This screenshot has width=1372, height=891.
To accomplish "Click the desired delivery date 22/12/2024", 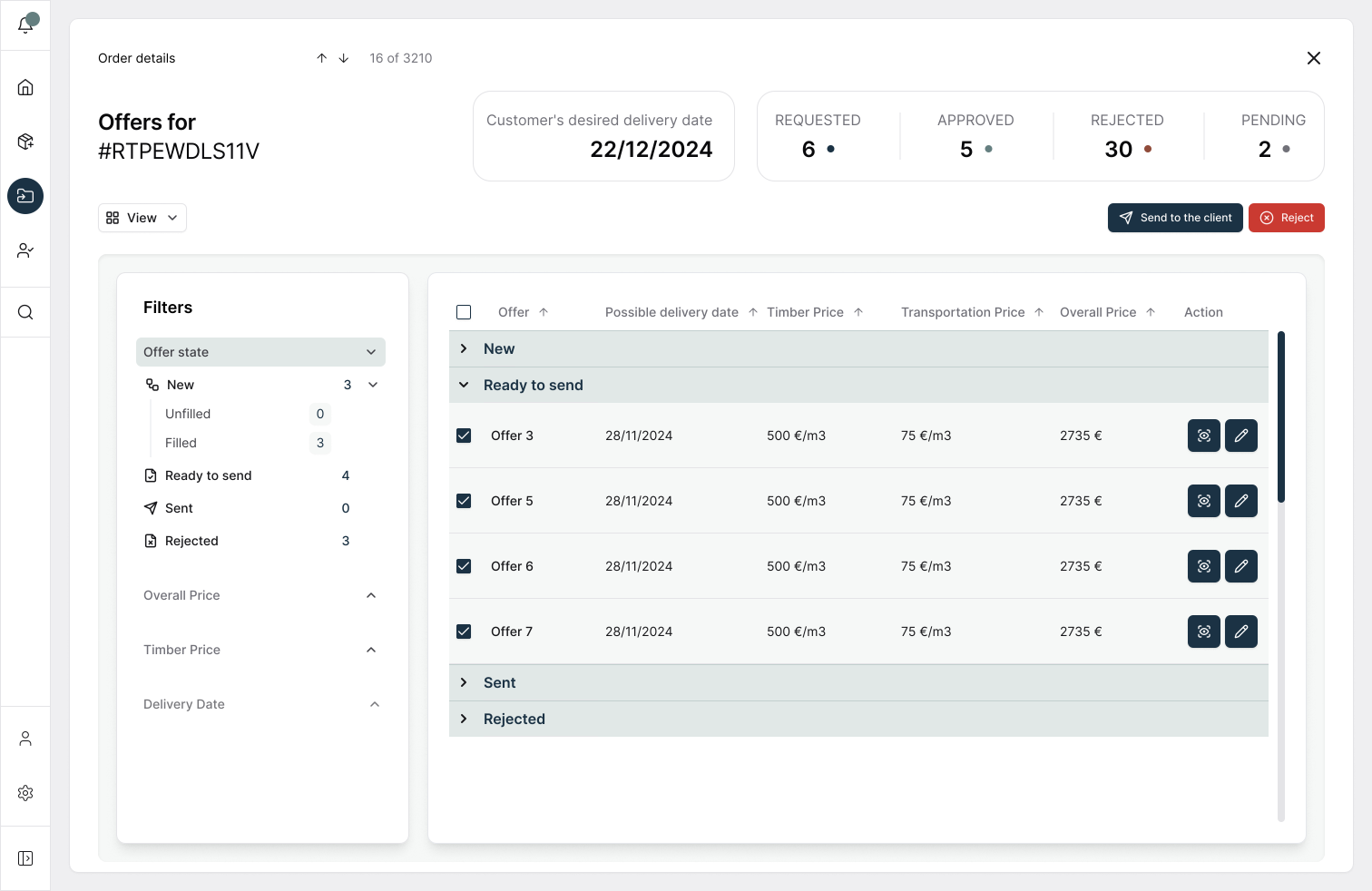I will [652, 150].
